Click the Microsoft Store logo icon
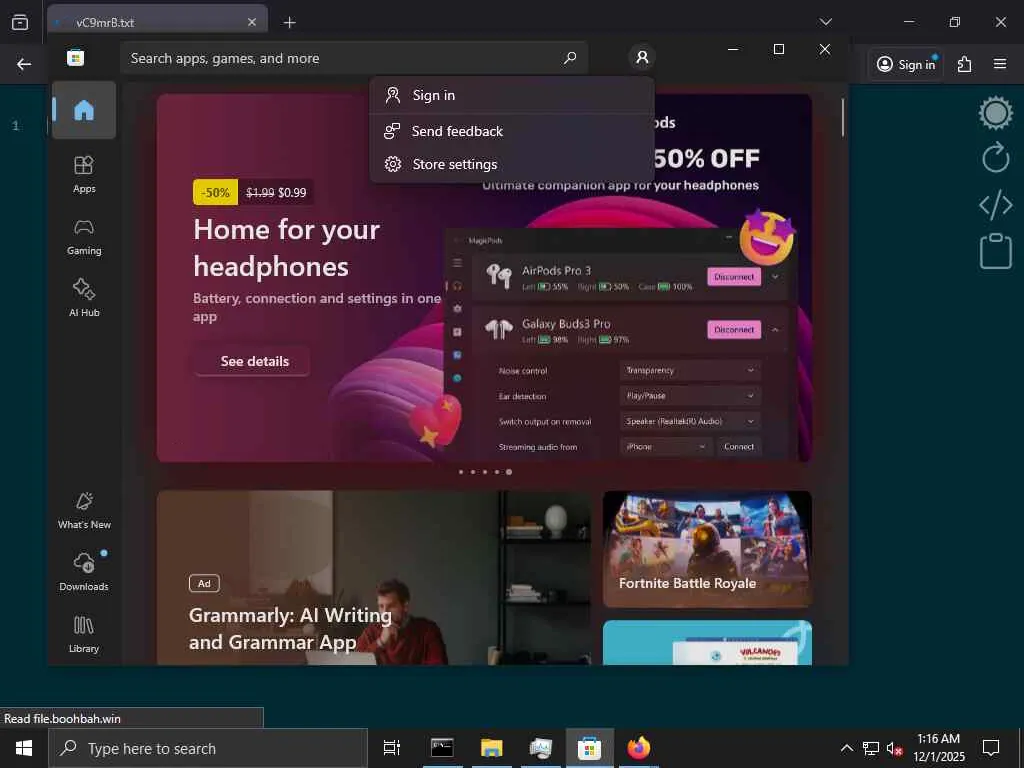The width and height of the screenshot is (1024, 768). pyautogui.click(x=76, y=58)
